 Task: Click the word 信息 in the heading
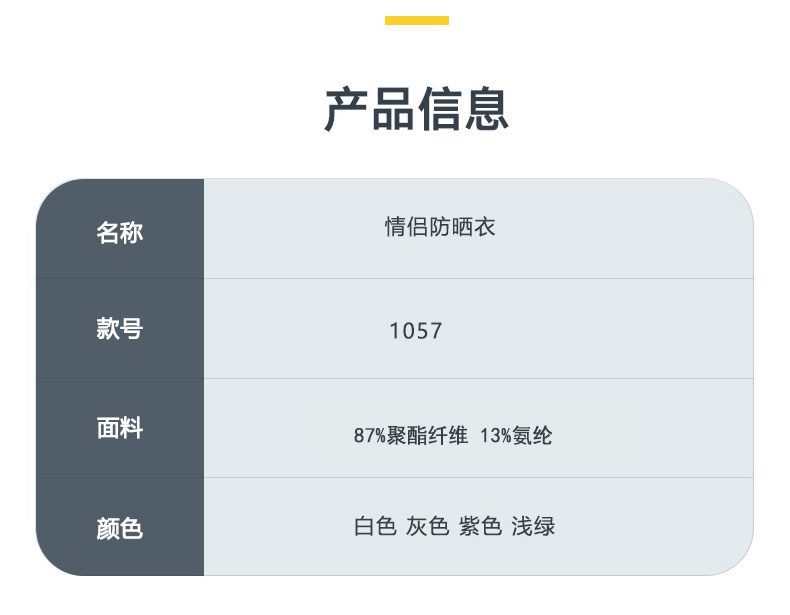(463, 109)
